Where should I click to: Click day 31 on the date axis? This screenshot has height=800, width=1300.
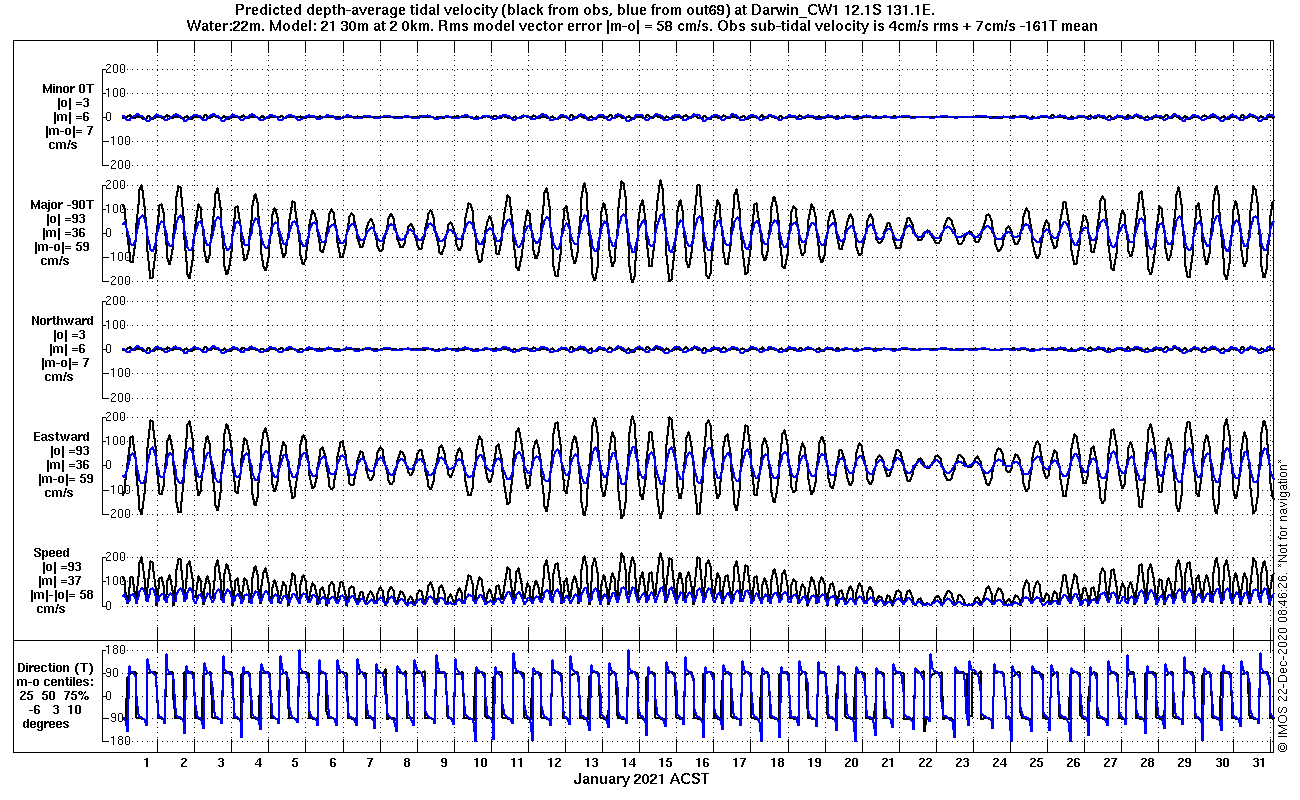pyautogui.click(x=1259, y=762)
